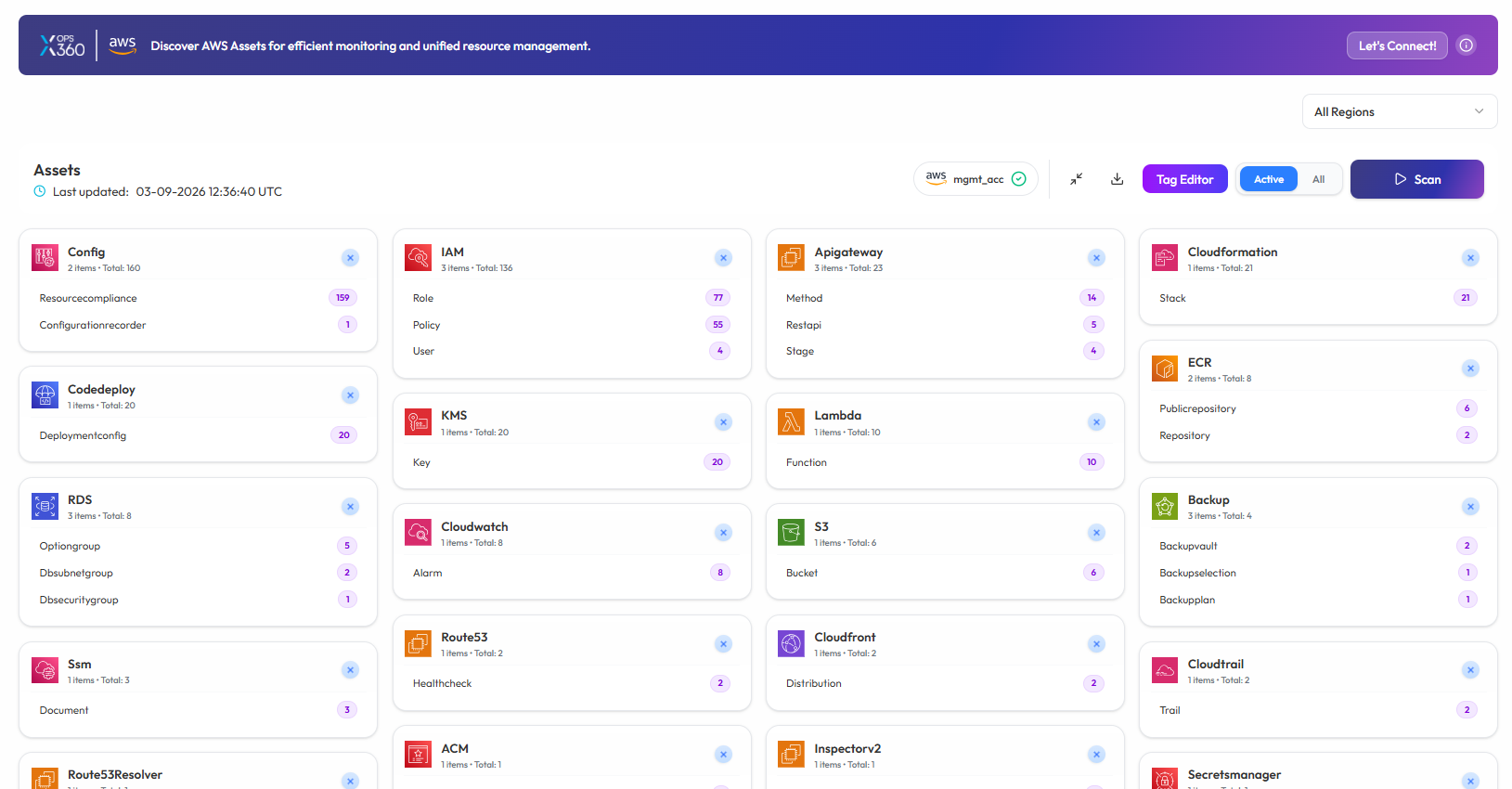The height and width of the screenshot is (789, 1512).
Task: Open the Tag Editor
Action: click(x=1184, y=179)
